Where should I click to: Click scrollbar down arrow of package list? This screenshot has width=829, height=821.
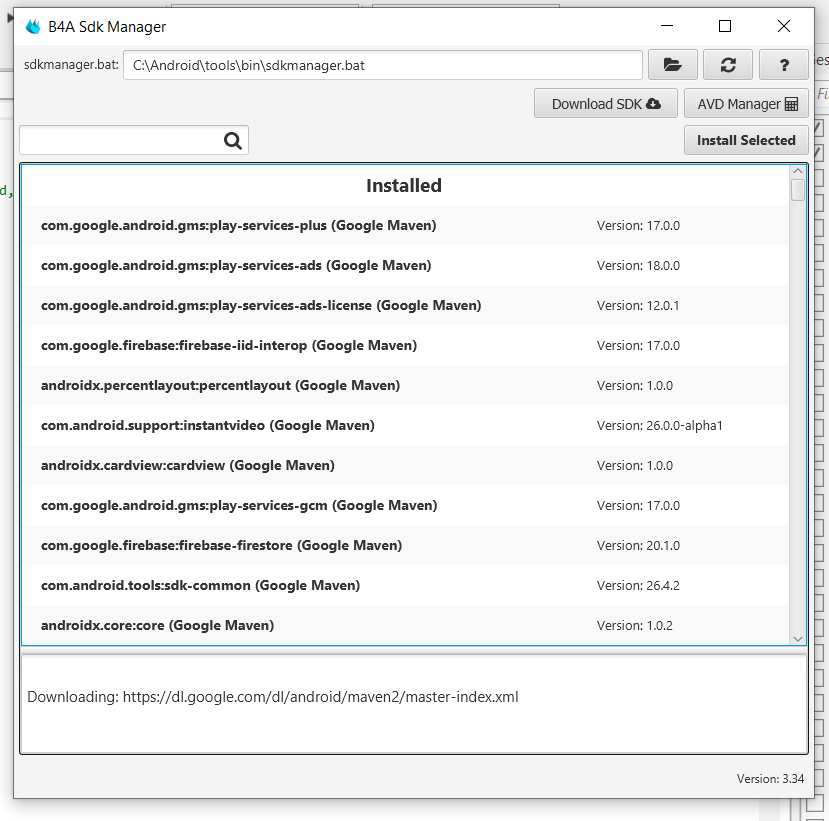(797, 638)
